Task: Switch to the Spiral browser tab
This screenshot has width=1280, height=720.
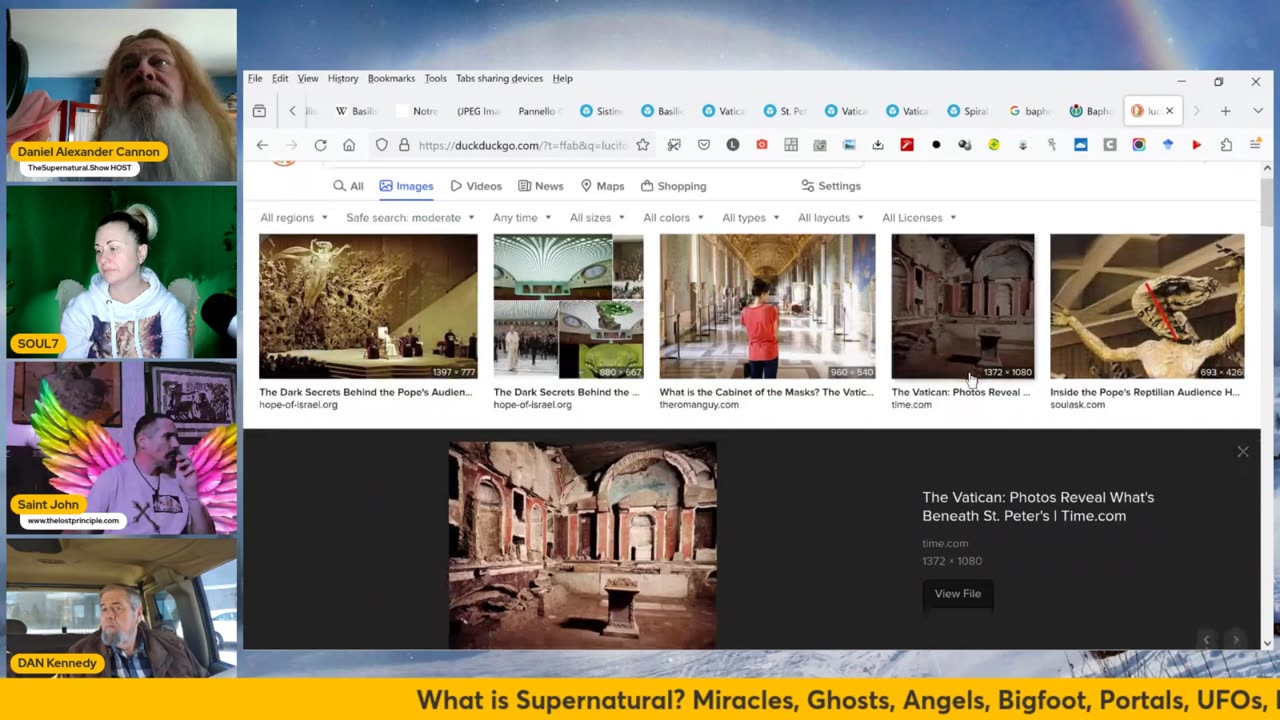Action: coord(967,111)
